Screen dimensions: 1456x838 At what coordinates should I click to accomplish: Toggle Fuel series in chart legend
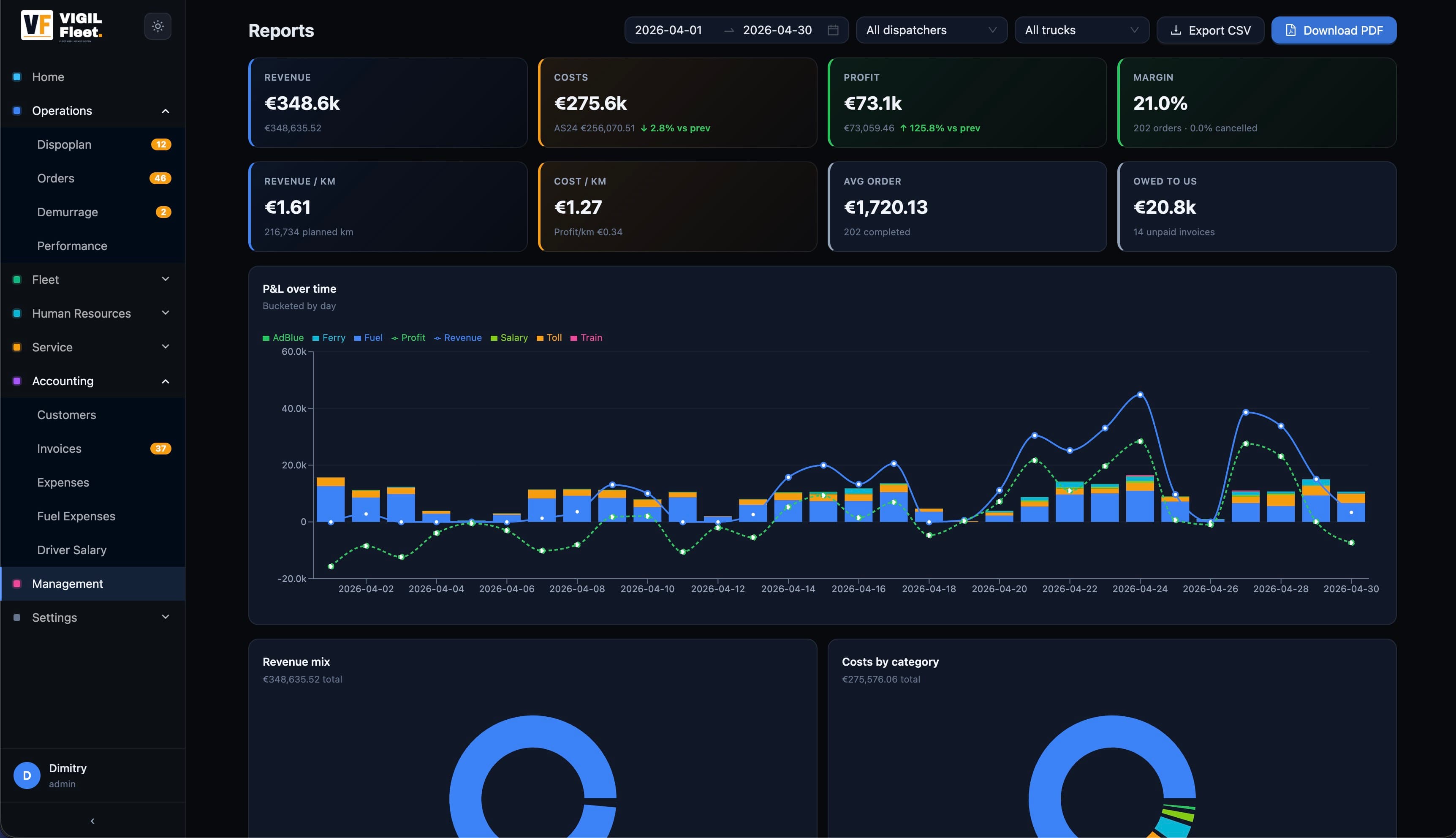[368, 338]
